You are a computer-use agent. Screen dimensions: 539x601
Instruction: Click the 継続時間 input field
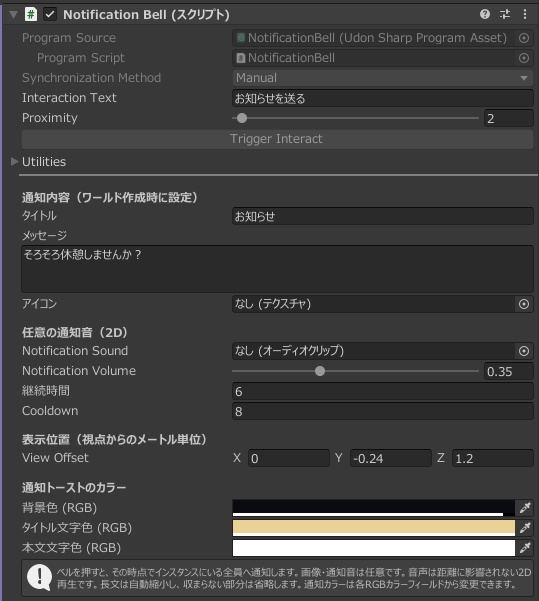pyautogui.click(x=383, y=391)
